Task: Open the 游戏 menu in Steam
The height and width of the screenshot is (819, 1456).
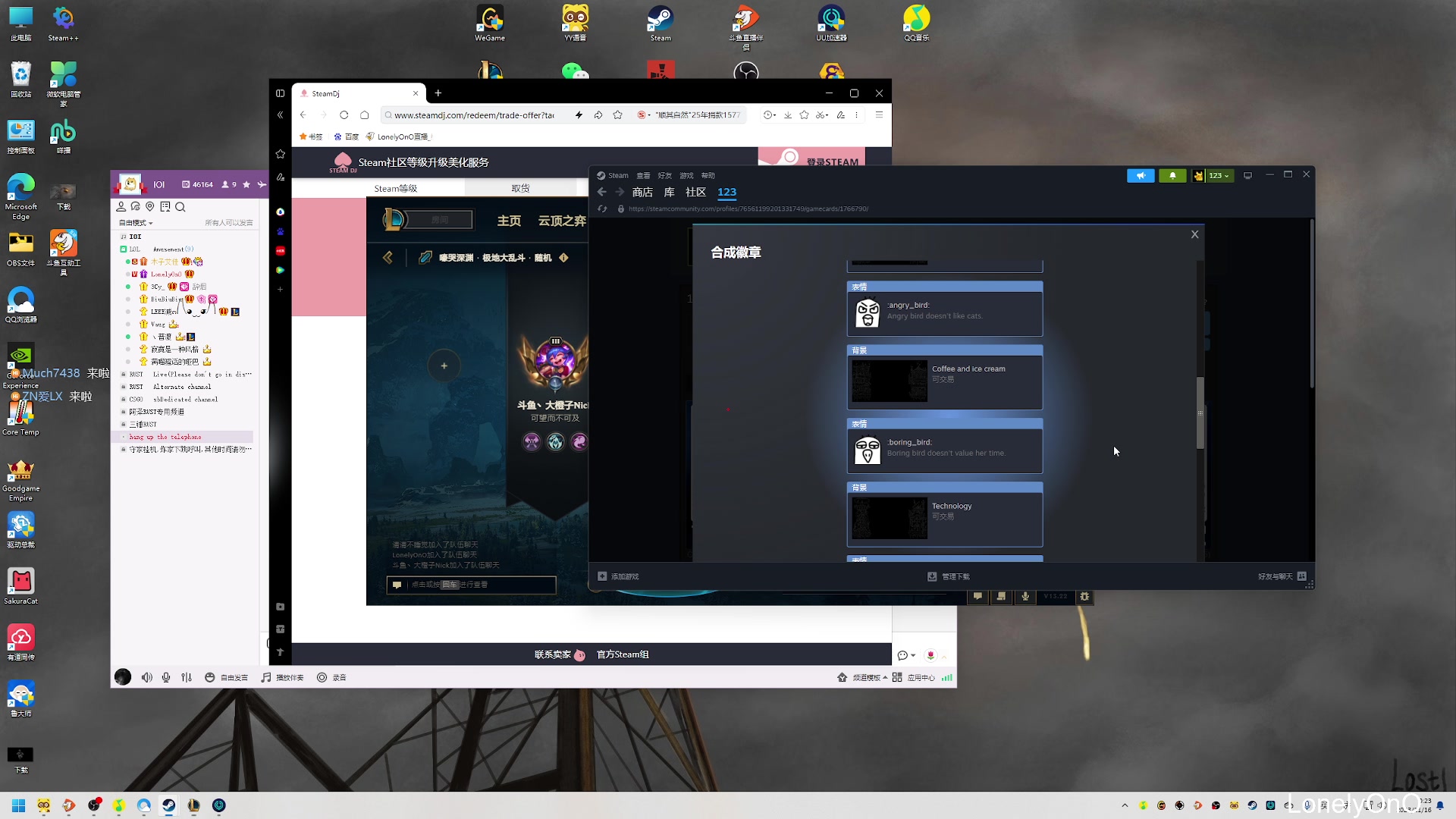Action: 686,175
